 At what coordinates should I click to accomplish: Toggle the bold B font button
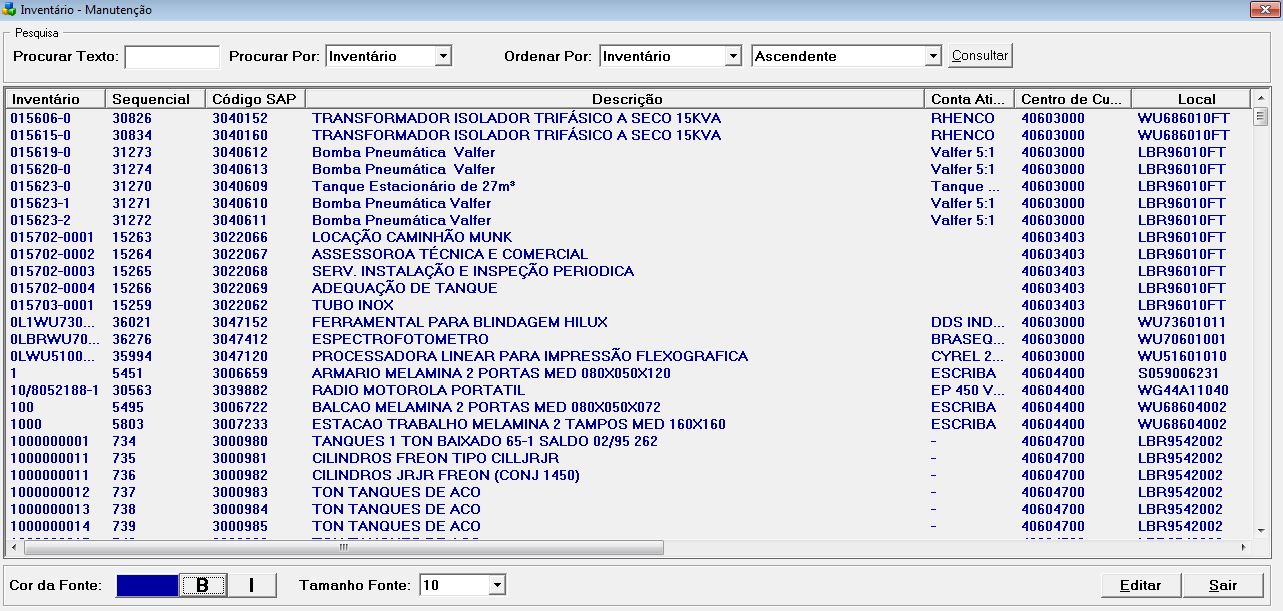point(203,585)
